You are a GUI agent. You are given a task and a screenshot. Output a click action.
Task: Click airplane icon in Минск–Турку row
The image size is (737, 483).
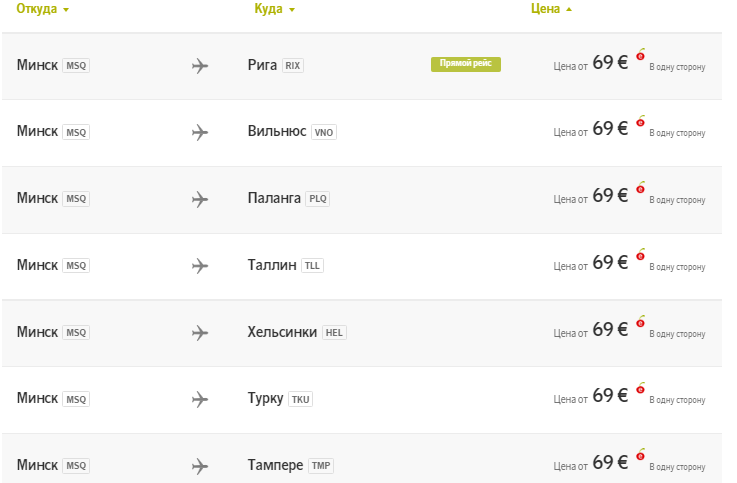pos(199,400)
